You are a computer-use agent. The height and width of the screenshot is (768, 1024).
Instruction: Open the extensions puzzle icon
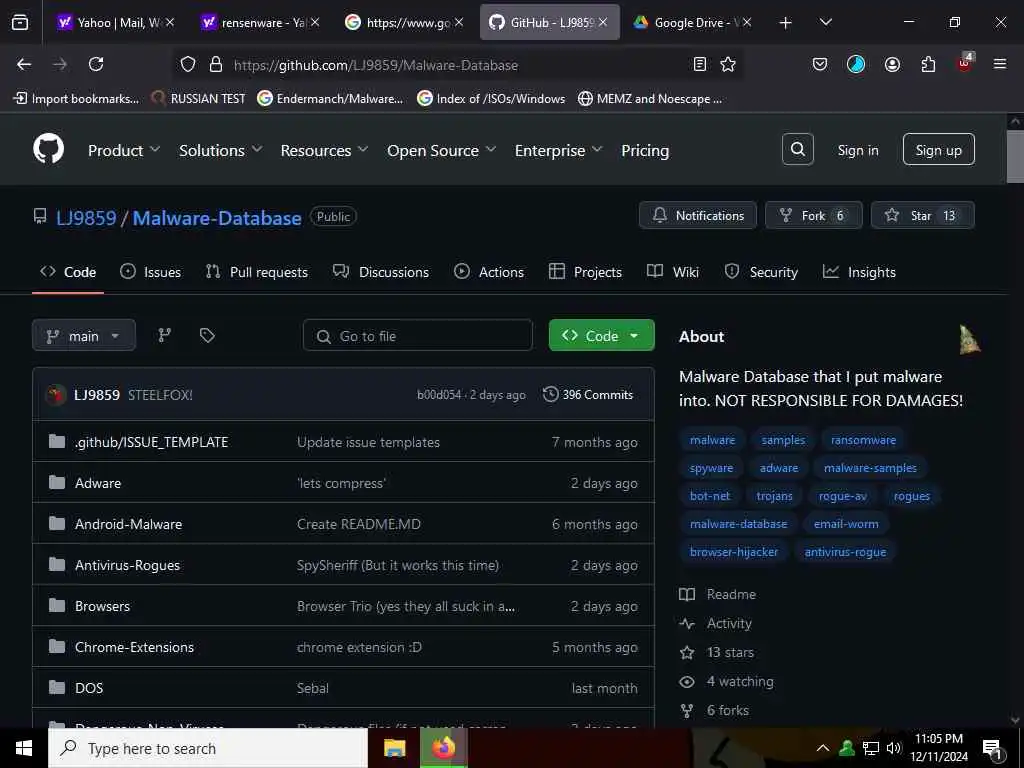click(928, 64)
